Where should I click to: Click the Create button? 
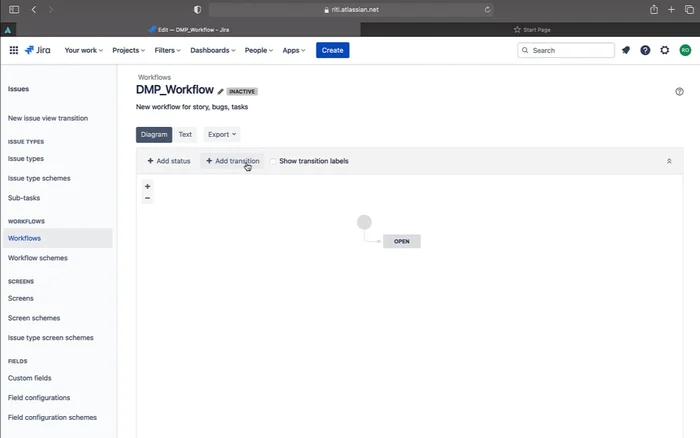pos(332,50)
